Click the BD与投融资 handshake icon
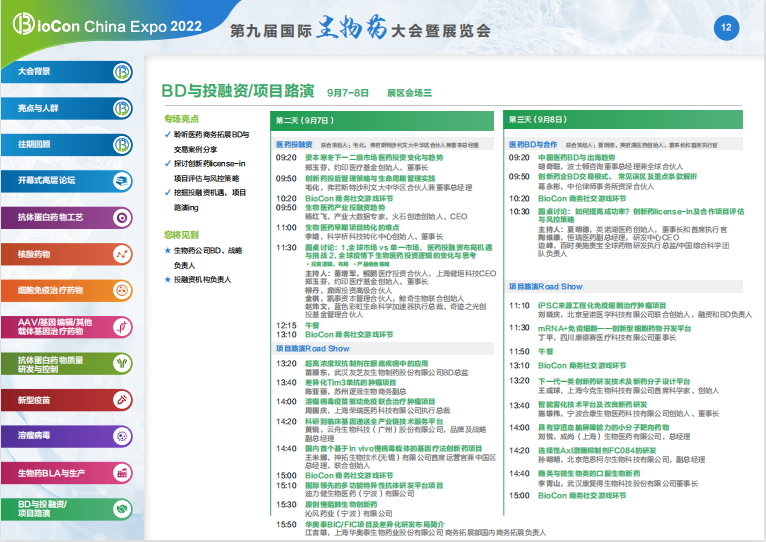 click(x=122, y=509)
